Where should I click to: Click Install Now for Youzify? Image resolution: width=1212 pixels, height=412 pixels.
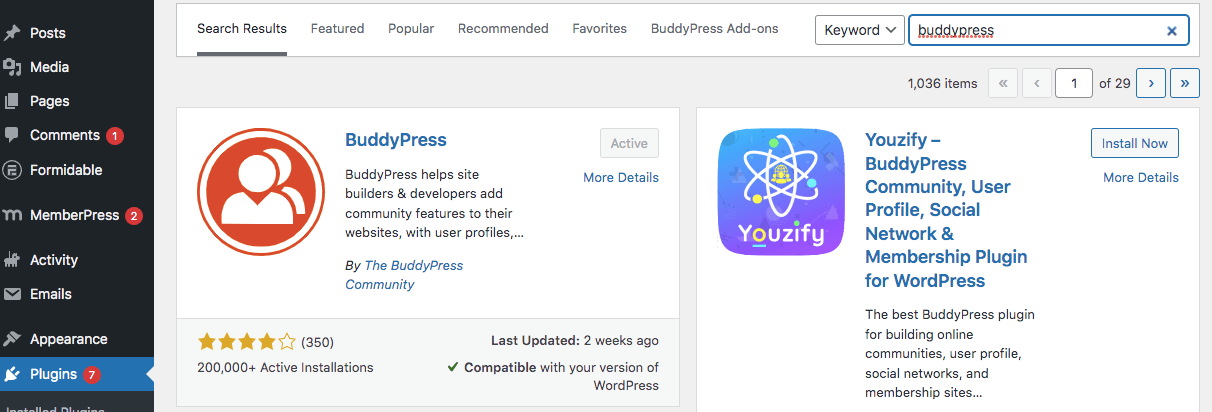pyautogui.click(x=1135, y=143)
